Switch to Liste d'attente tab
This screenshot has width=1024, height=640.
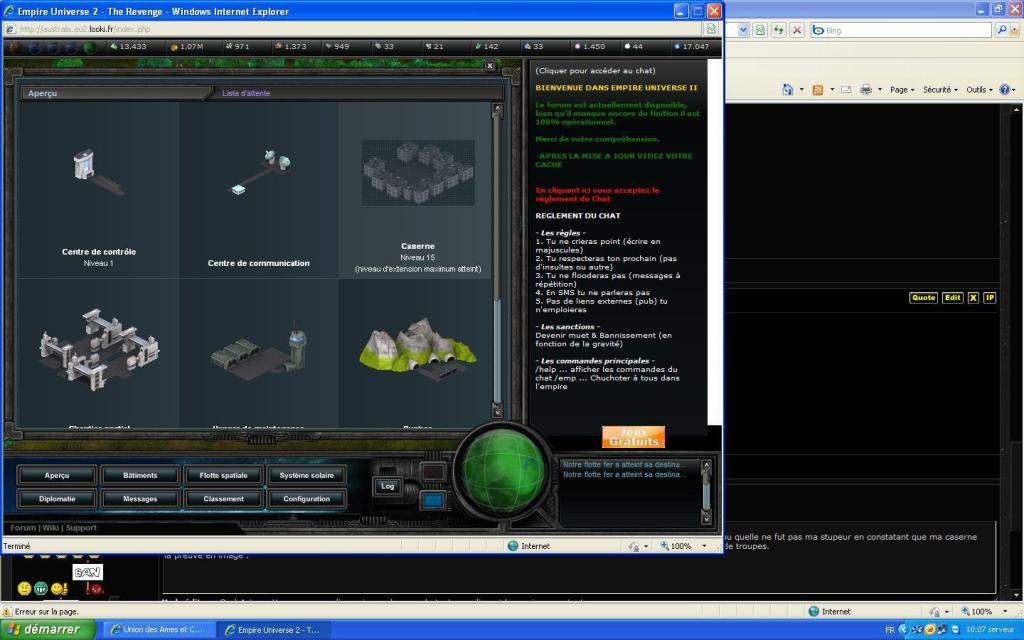point(246,93)
